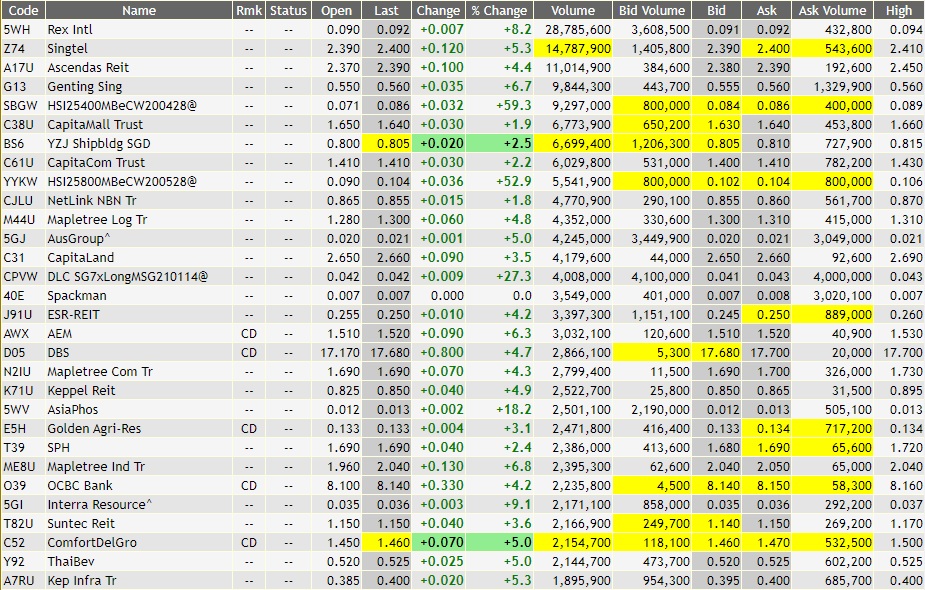Select the Ascendas Reit row name

pyautogui.click(x=88, y=67)
